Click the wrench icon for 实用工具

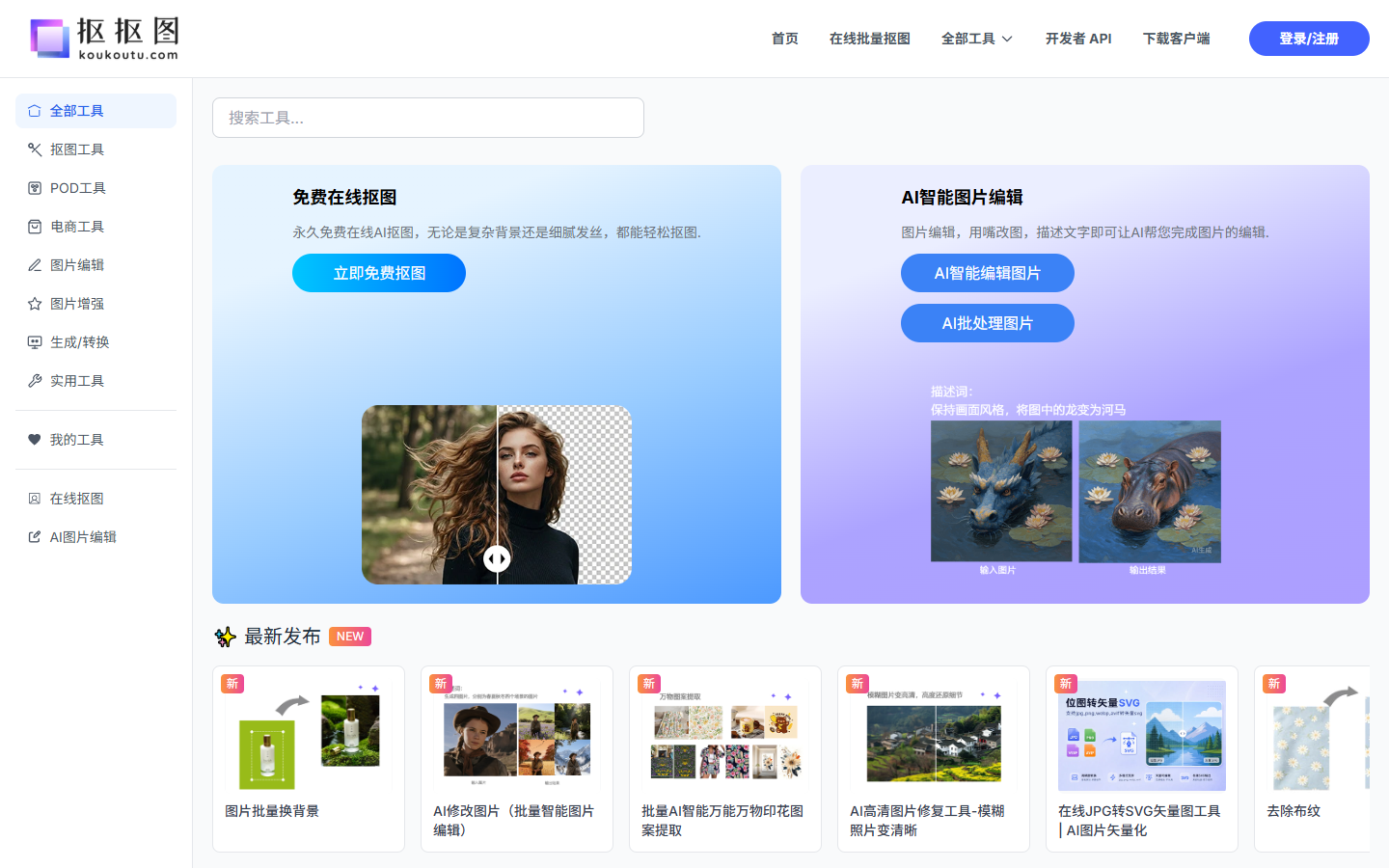coord(35,381)
